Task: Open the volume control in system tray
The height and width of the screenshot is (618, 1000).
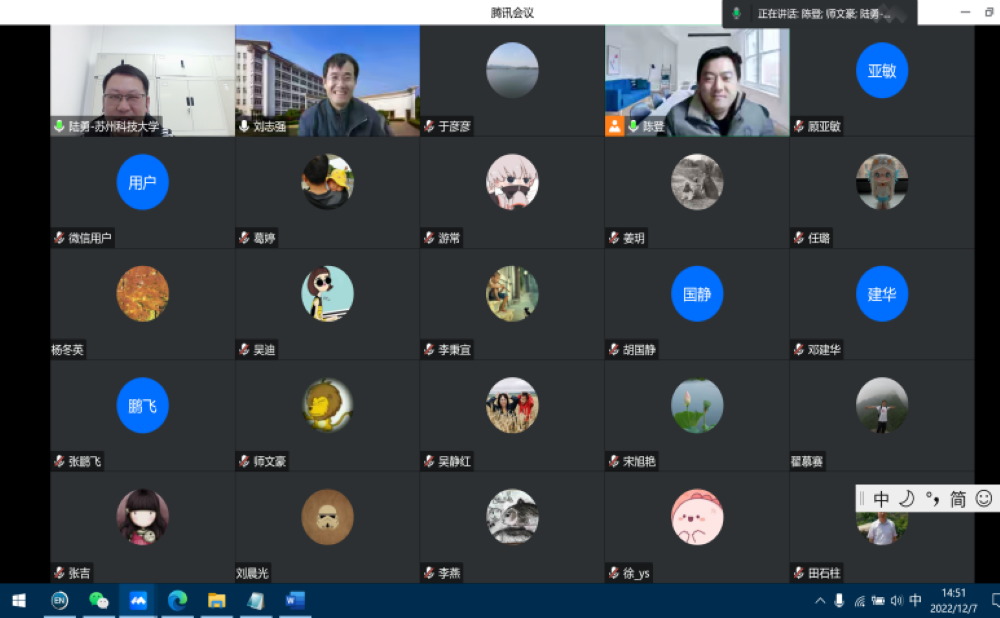Action: pyautogui.click(x=896, y=601)
